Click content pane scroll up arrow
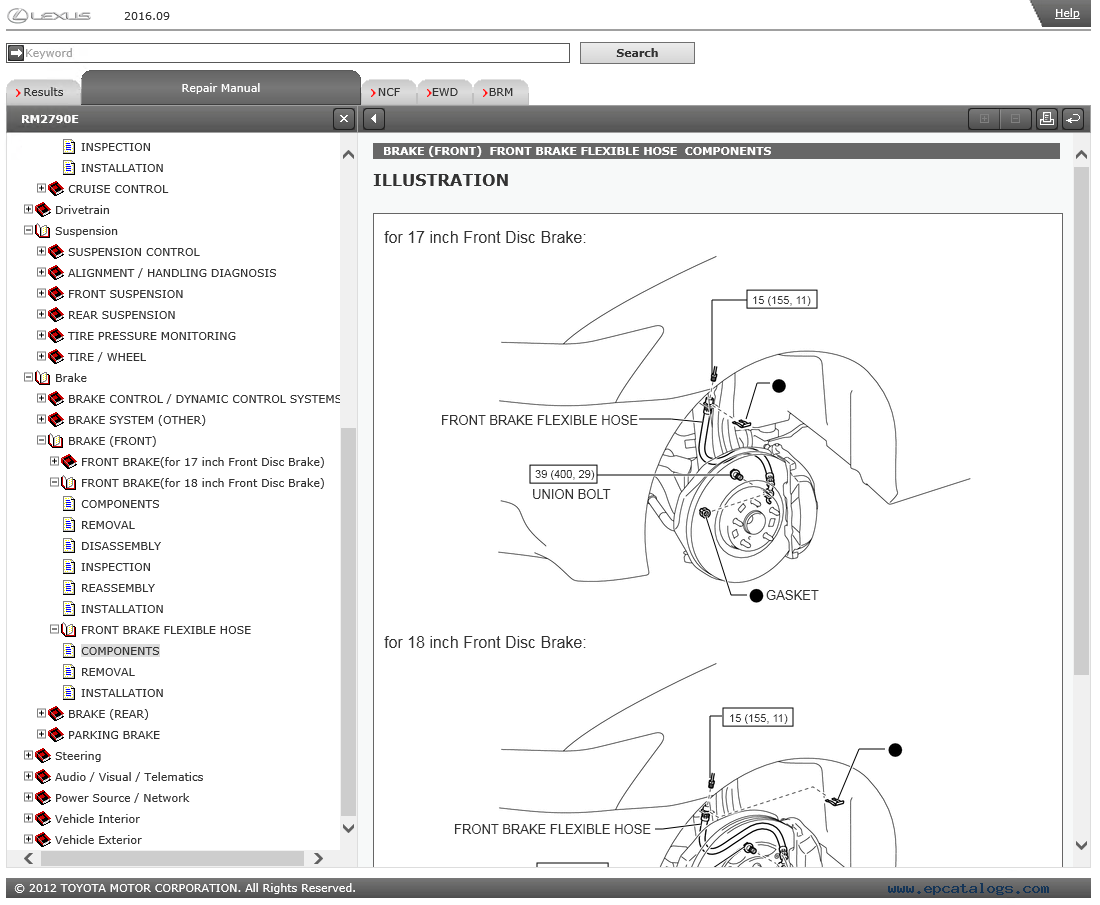 coord(1082,155)
